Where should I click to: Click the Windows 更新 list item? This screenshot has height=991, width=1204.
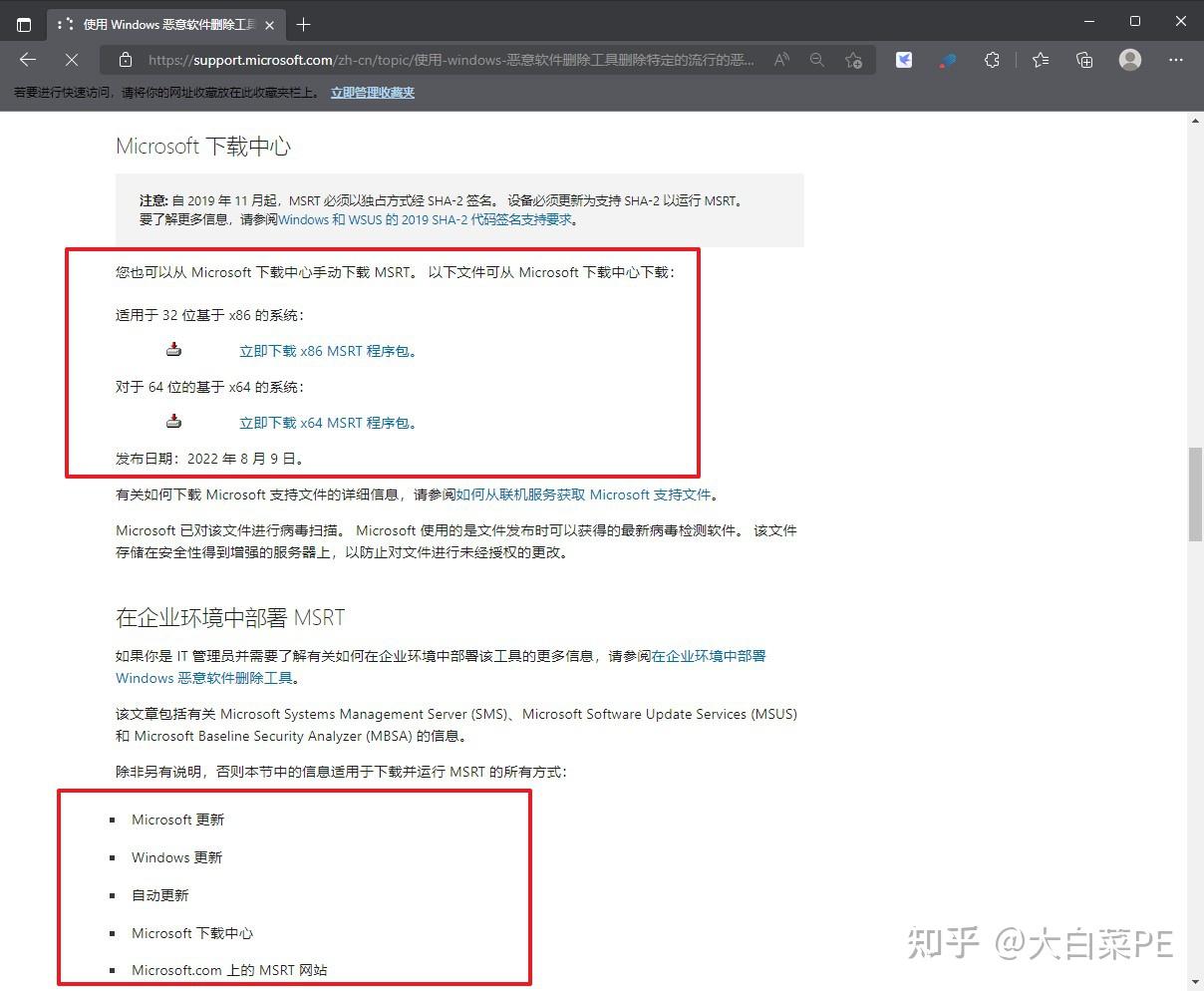[x=176, y=857]
